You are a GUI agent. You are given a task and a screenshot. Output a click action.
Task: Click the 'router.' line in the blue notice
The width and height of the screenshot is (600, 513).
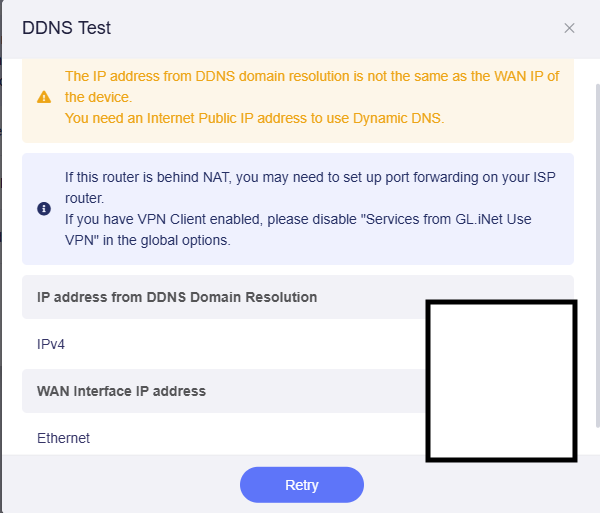click(x=86, y=197)
